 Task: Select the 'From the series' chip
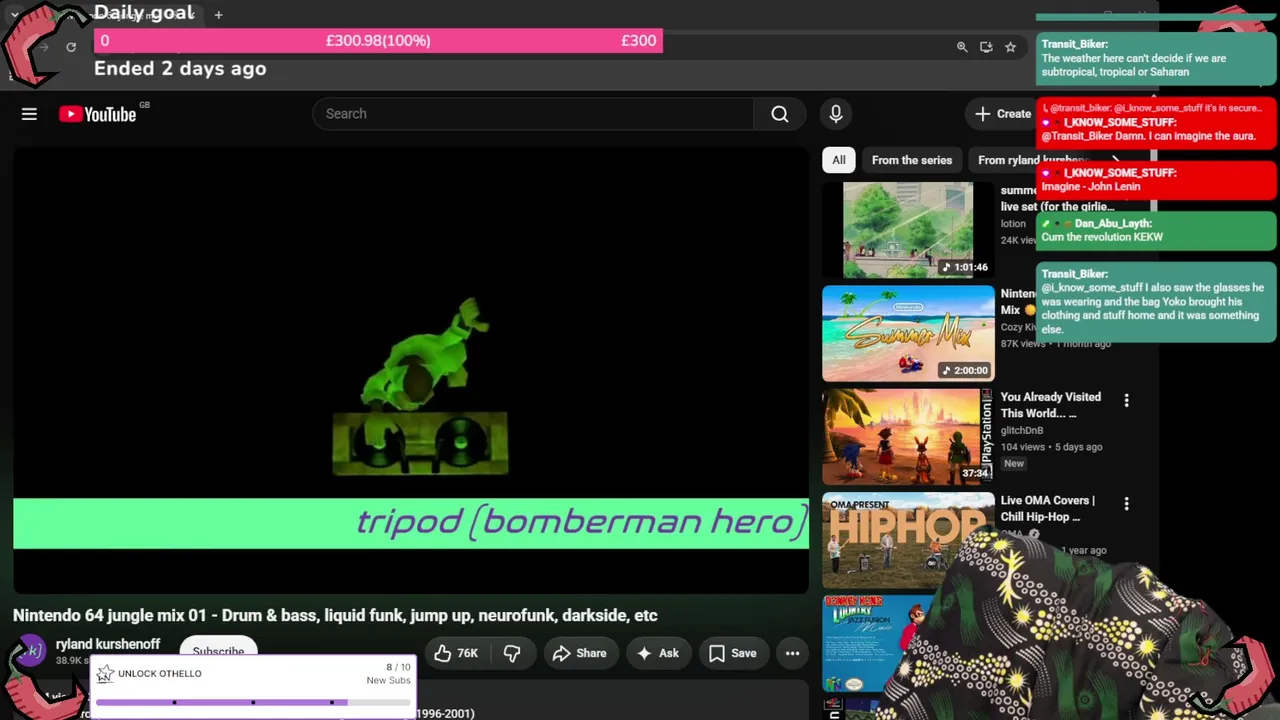coord(912,160)
